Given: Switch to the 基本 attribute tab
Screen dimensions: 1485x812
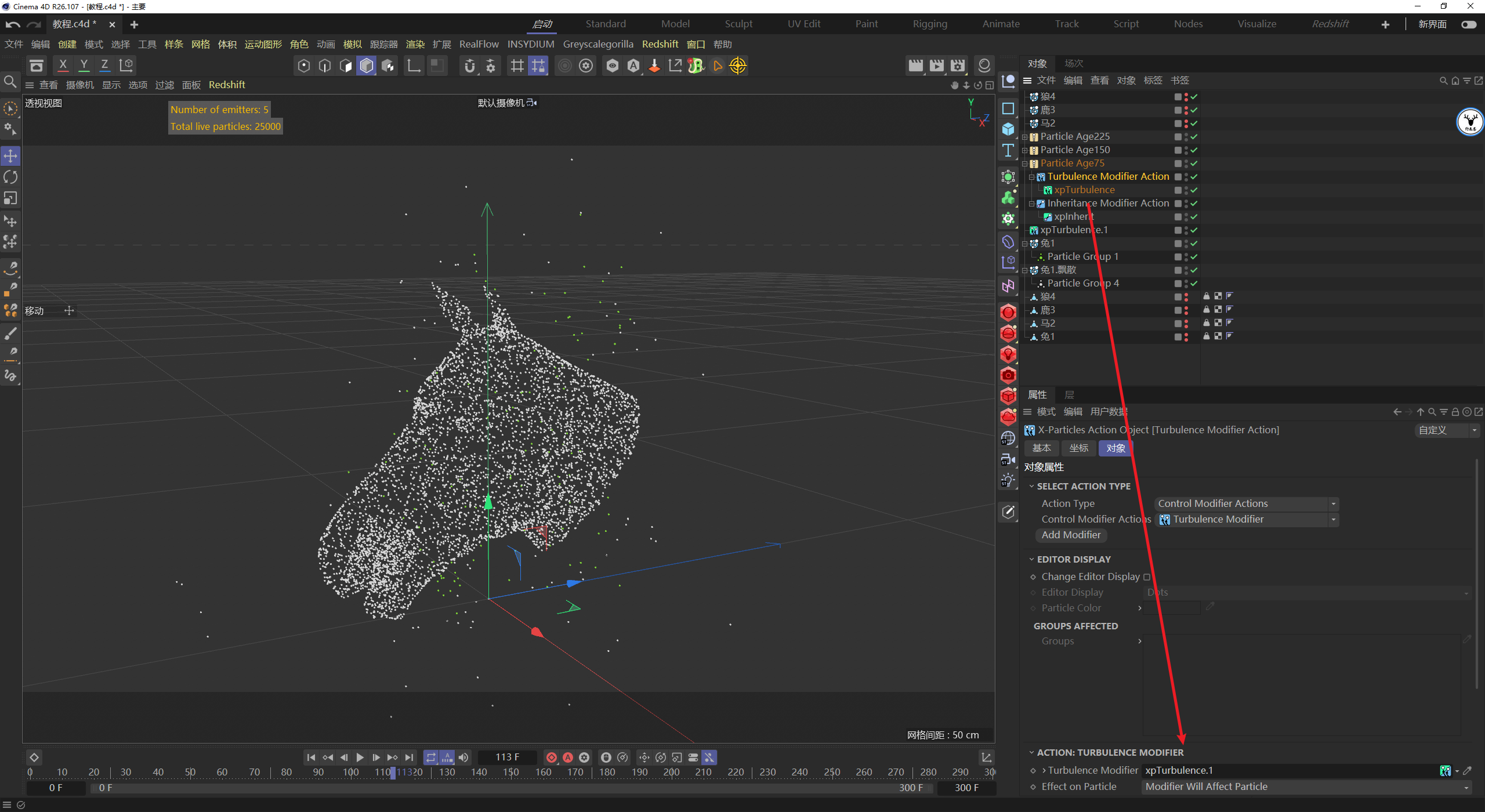Looking at the screenshot, I should pyautogui.click(x=1041, y=448).
